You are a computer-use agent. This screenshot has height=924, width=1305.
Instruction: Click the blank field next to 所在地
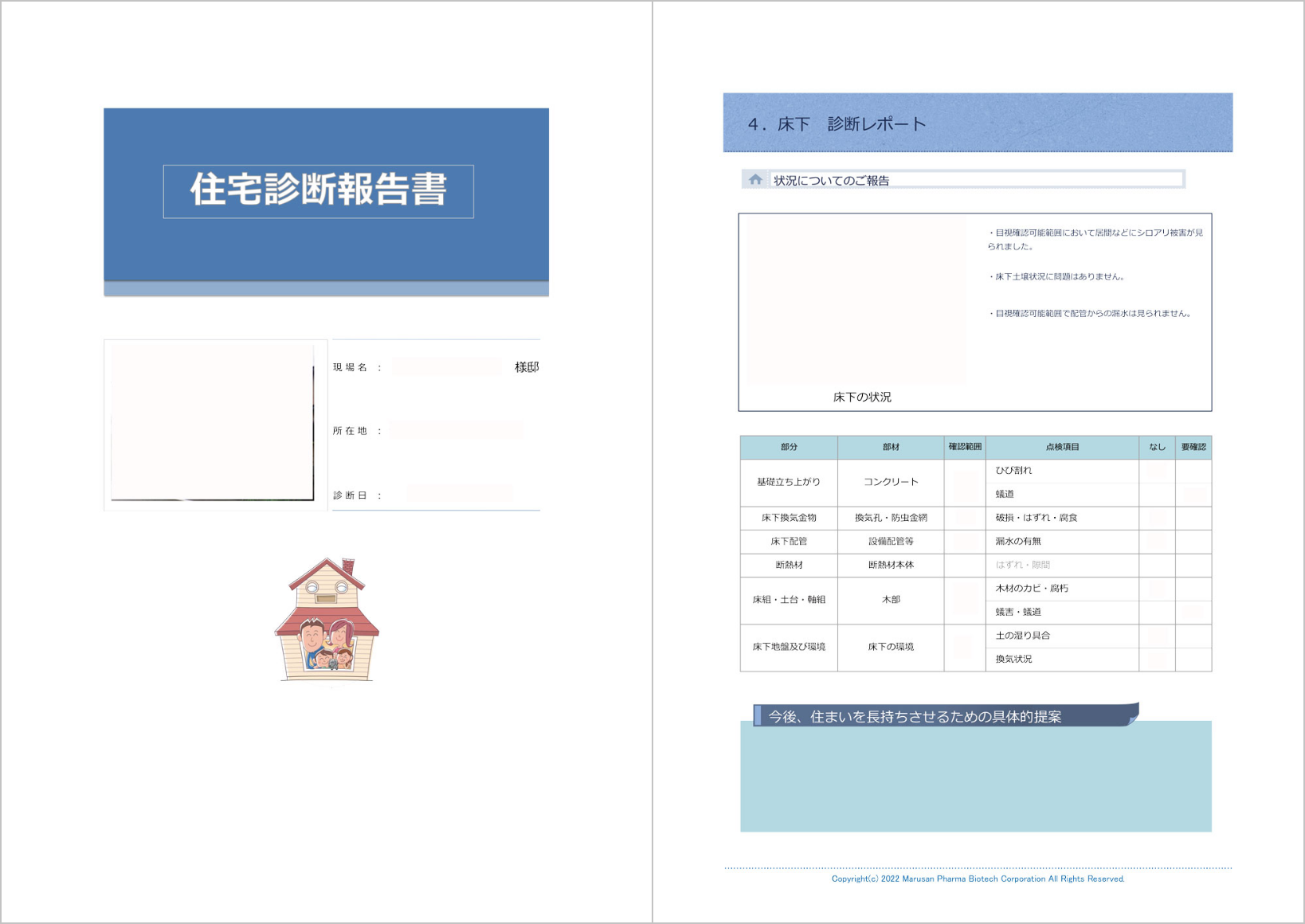[457, 431]
